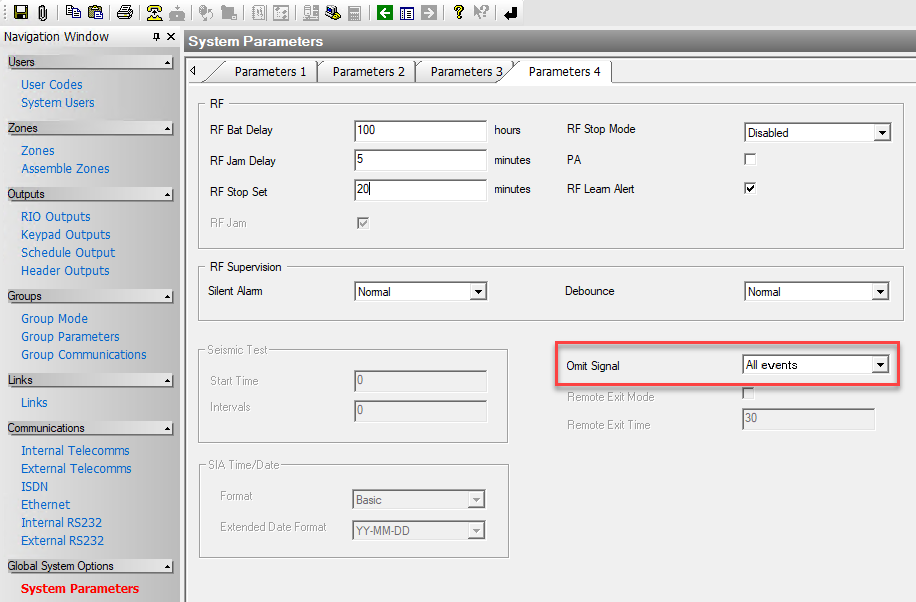Uncheck the RF Learn Alert checkbox

point(750,188)
